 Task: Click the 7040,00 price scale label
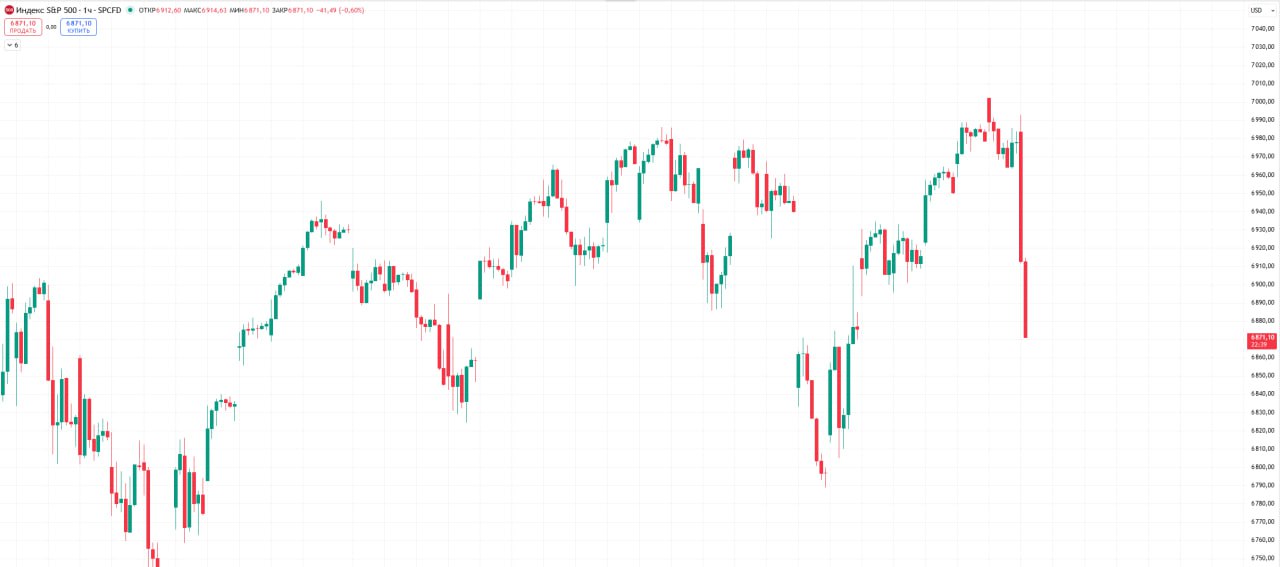1262,28
